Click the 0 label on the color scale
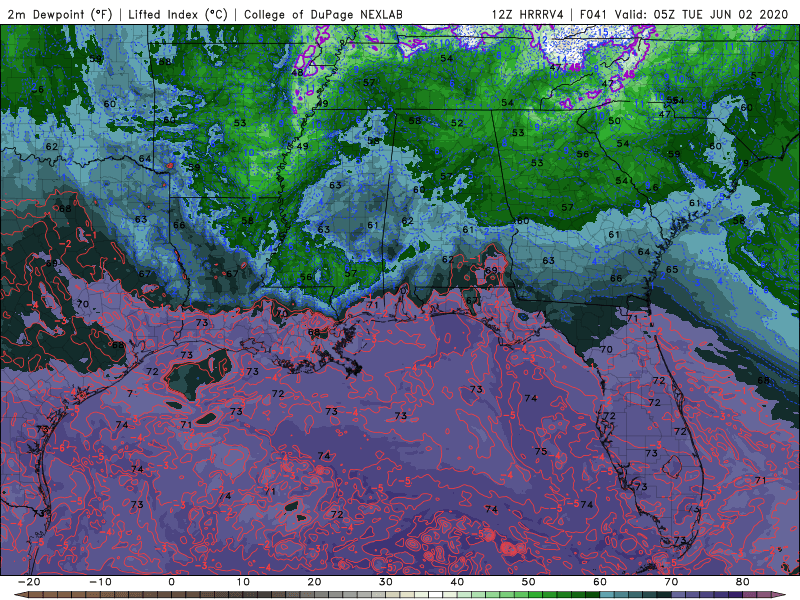The image size is (800, 600). [x=171, y=582]
